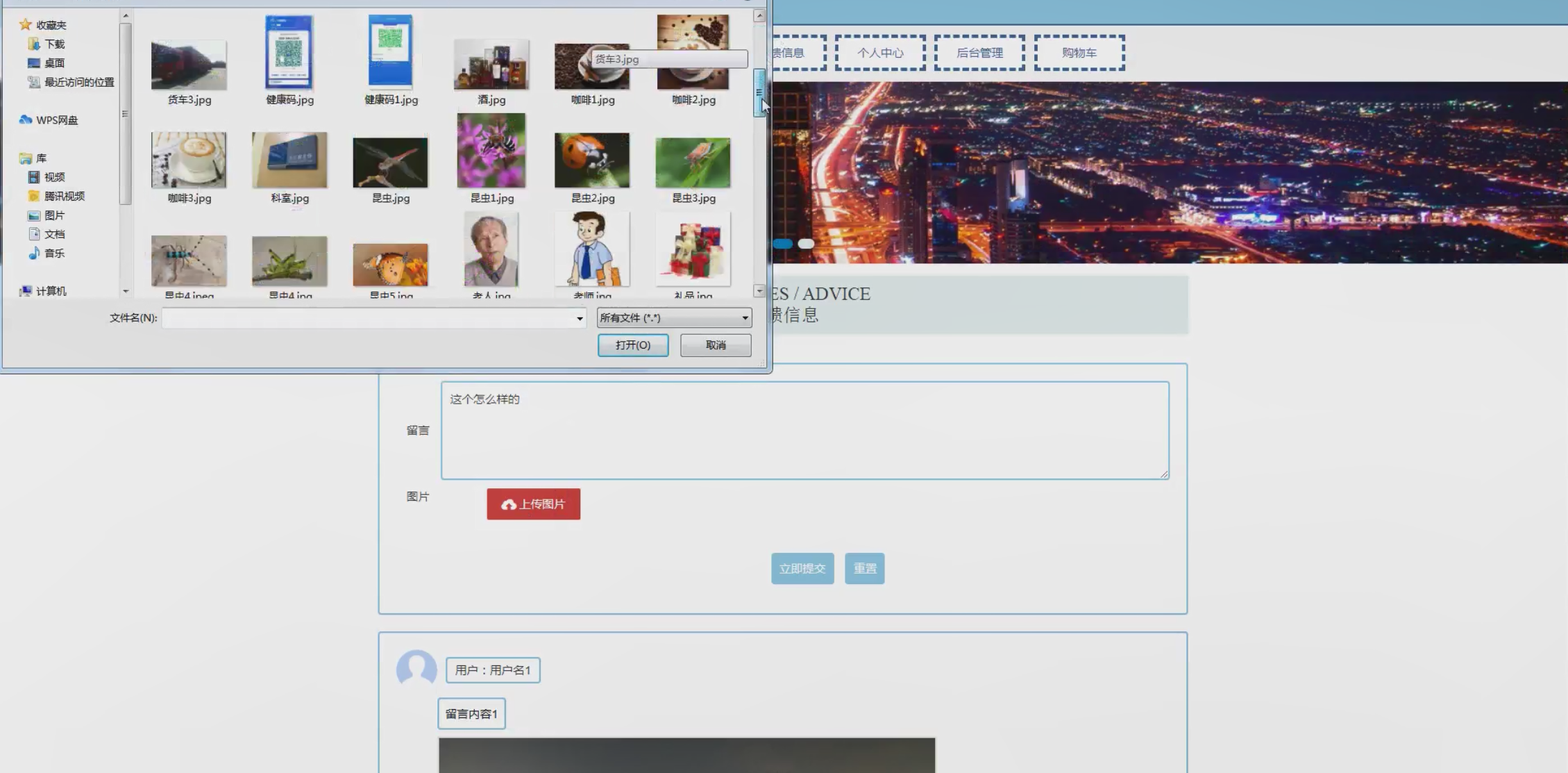
Task: Click the 打开(O) button
Action: [632, 345]
